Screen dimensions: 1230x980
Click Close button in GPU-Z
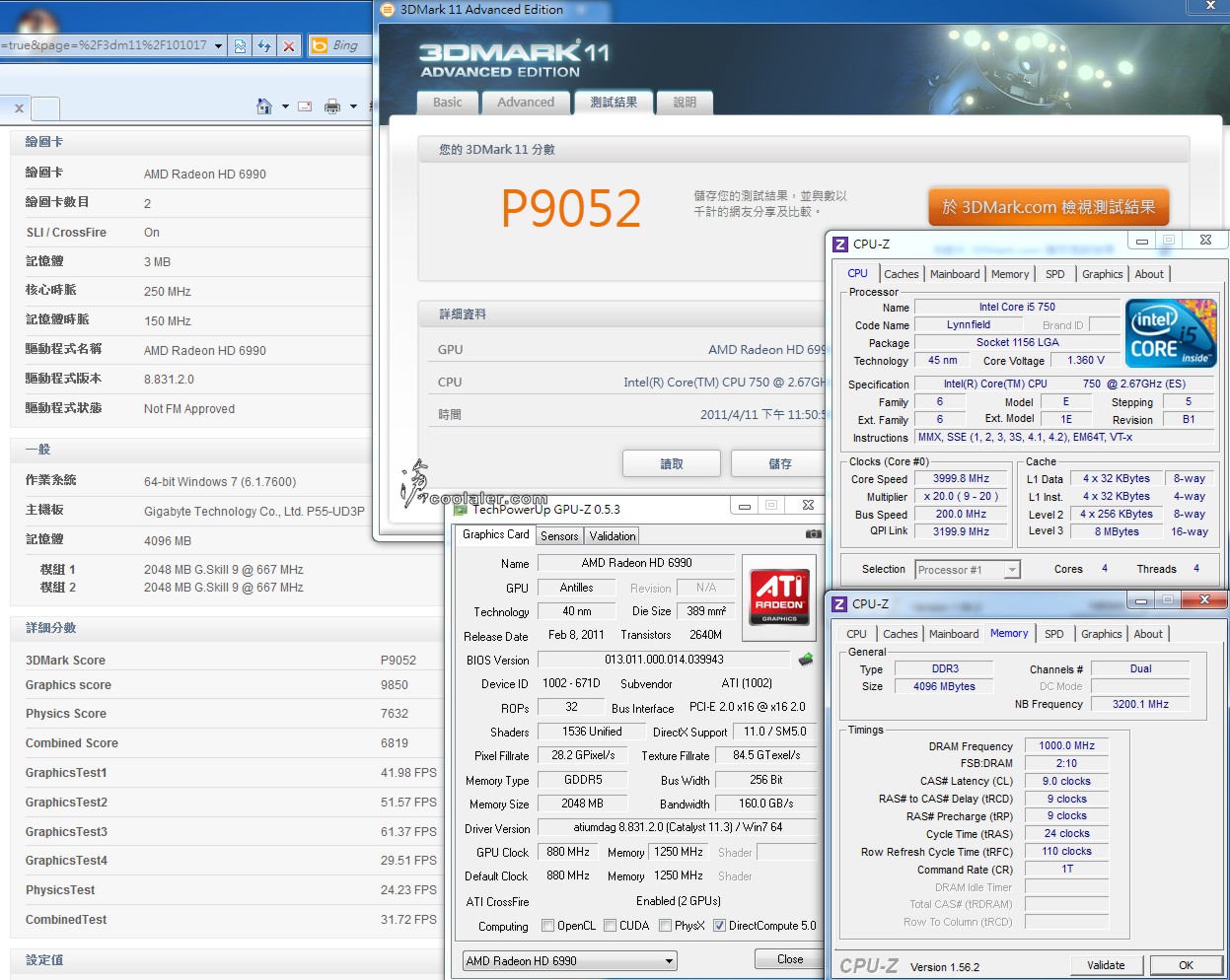(x=790, y=959)
